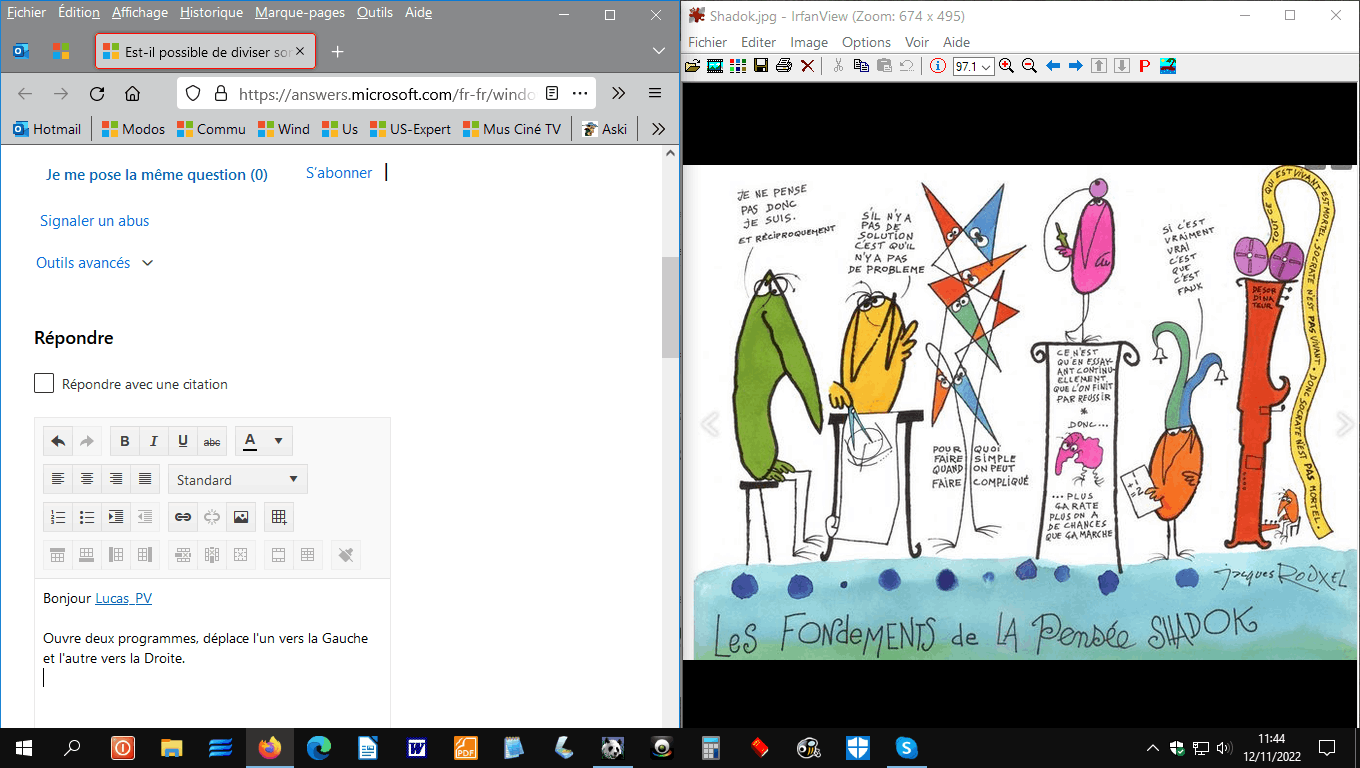
Task: Open Windows Start menu
Action: pos(23,747)
